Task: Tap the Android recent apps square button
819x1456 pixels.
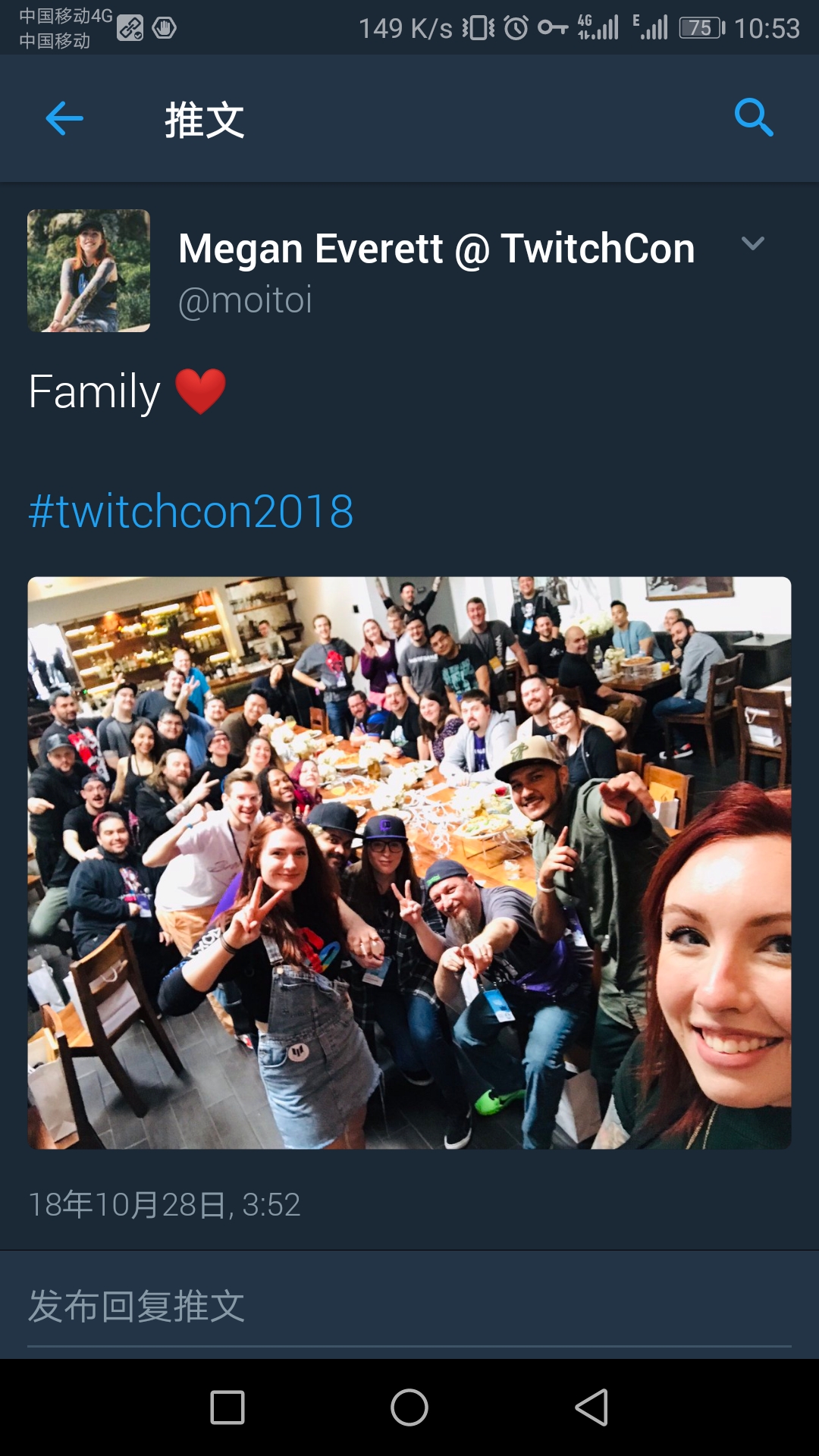Action: pos(227,1407)
